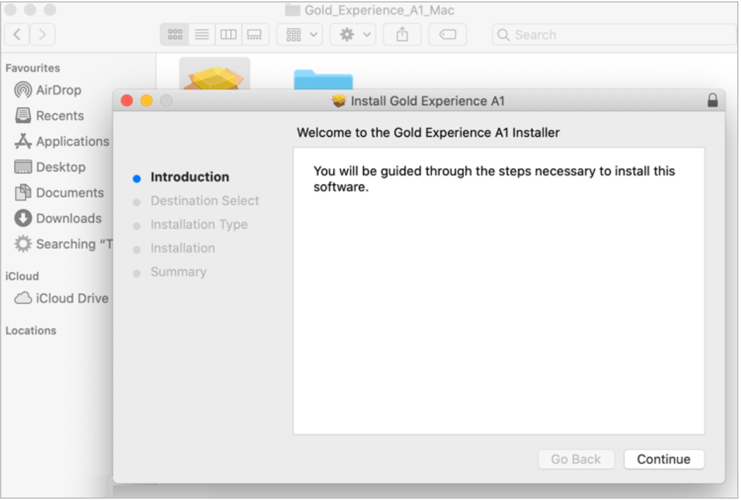Select the Summary step
The height and width of the screenshot is (500, 741).
point(178,271)
